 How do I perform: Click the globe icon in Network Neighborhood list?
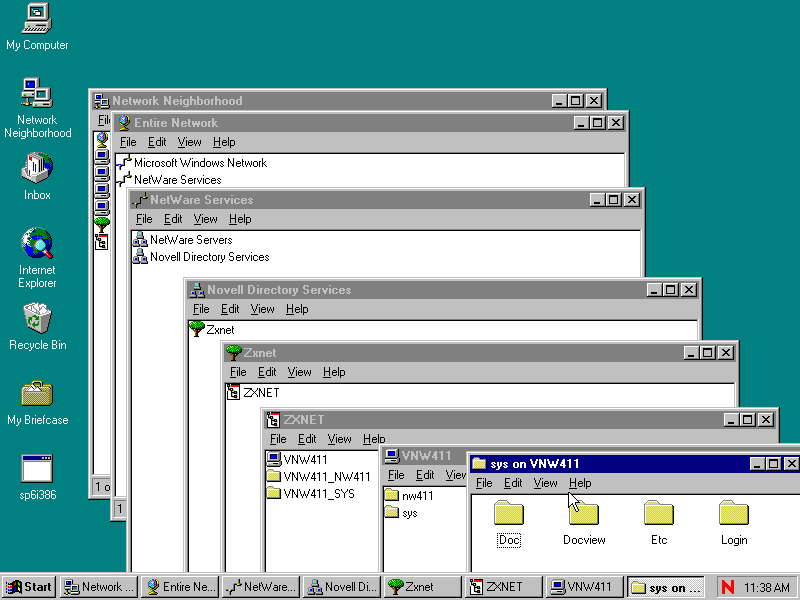coord(102,138)
